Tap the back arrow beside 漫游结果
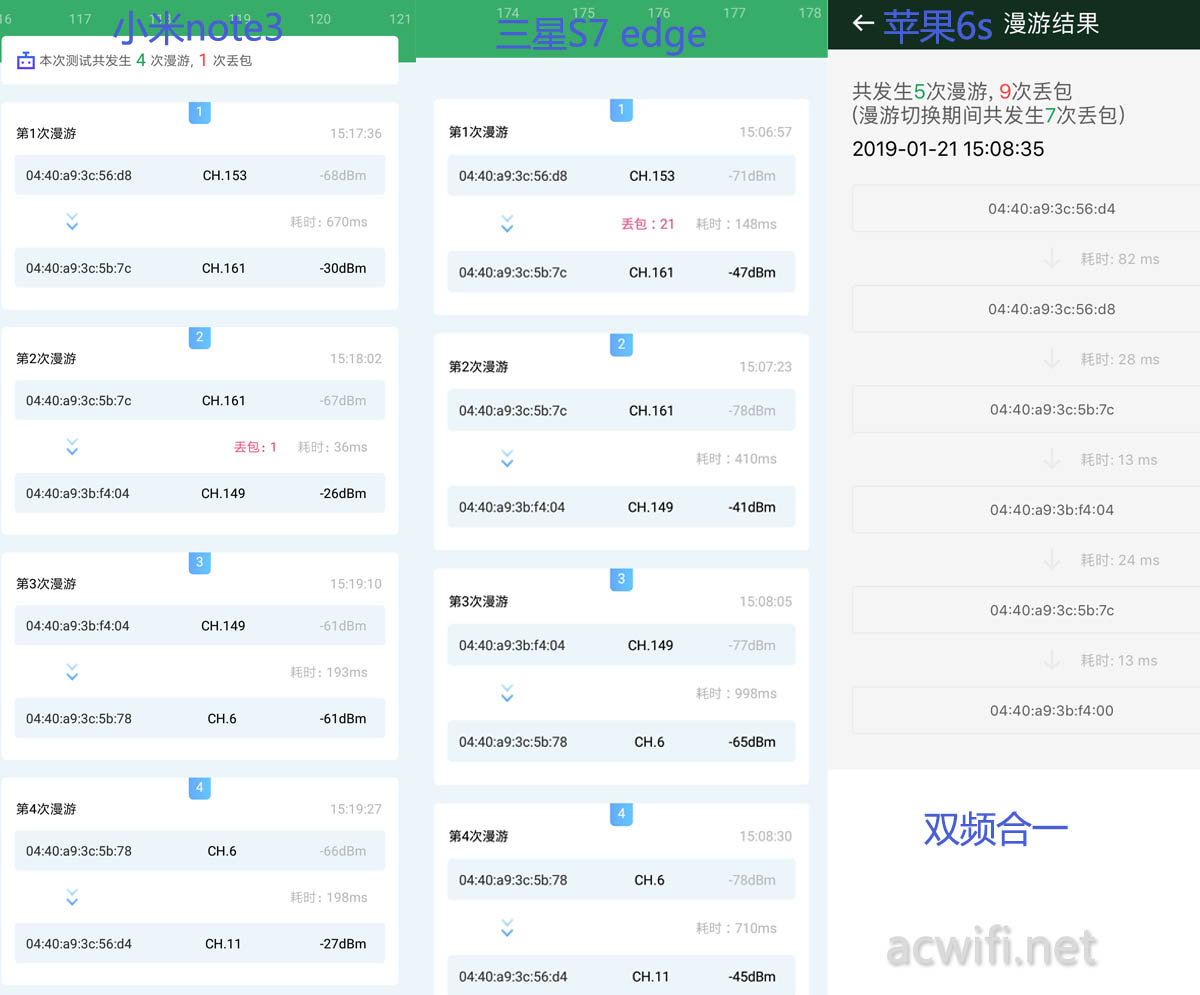 (863, 23)
